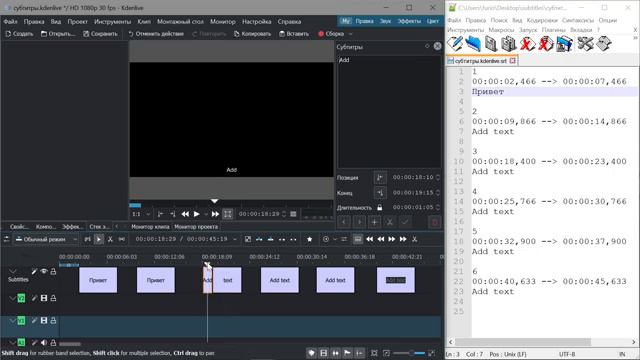
Task: Open Kdenlive menu Проект
Action: point(78,22)
